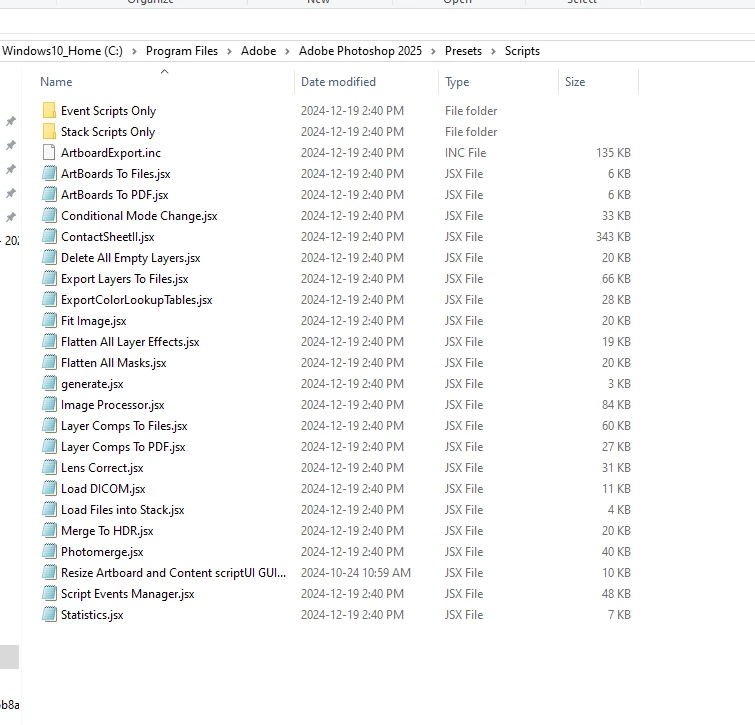Click the Flatten All Masks.jsx icon

point(49,362)
